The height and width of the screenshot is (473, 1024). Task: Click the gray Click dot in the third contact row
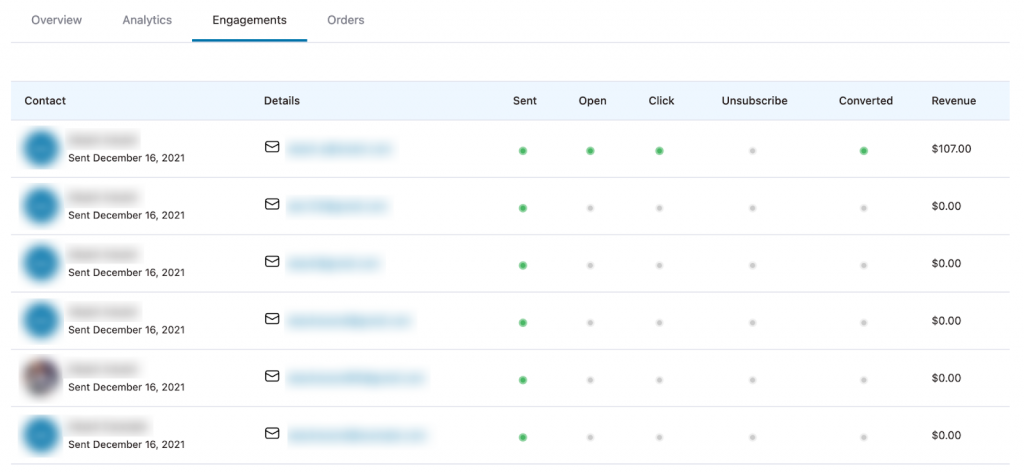[660, 265]
